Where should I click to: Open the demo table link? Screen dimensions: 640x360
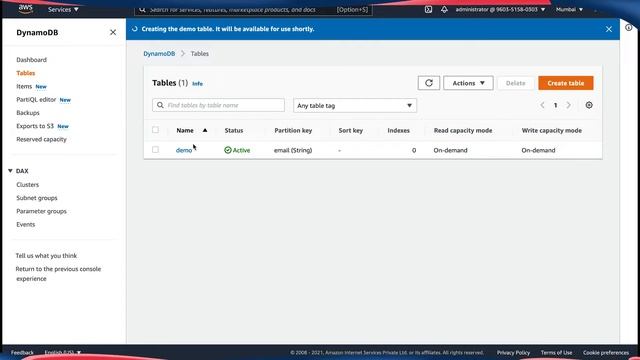pyautogui.click(x=184, y=150)
